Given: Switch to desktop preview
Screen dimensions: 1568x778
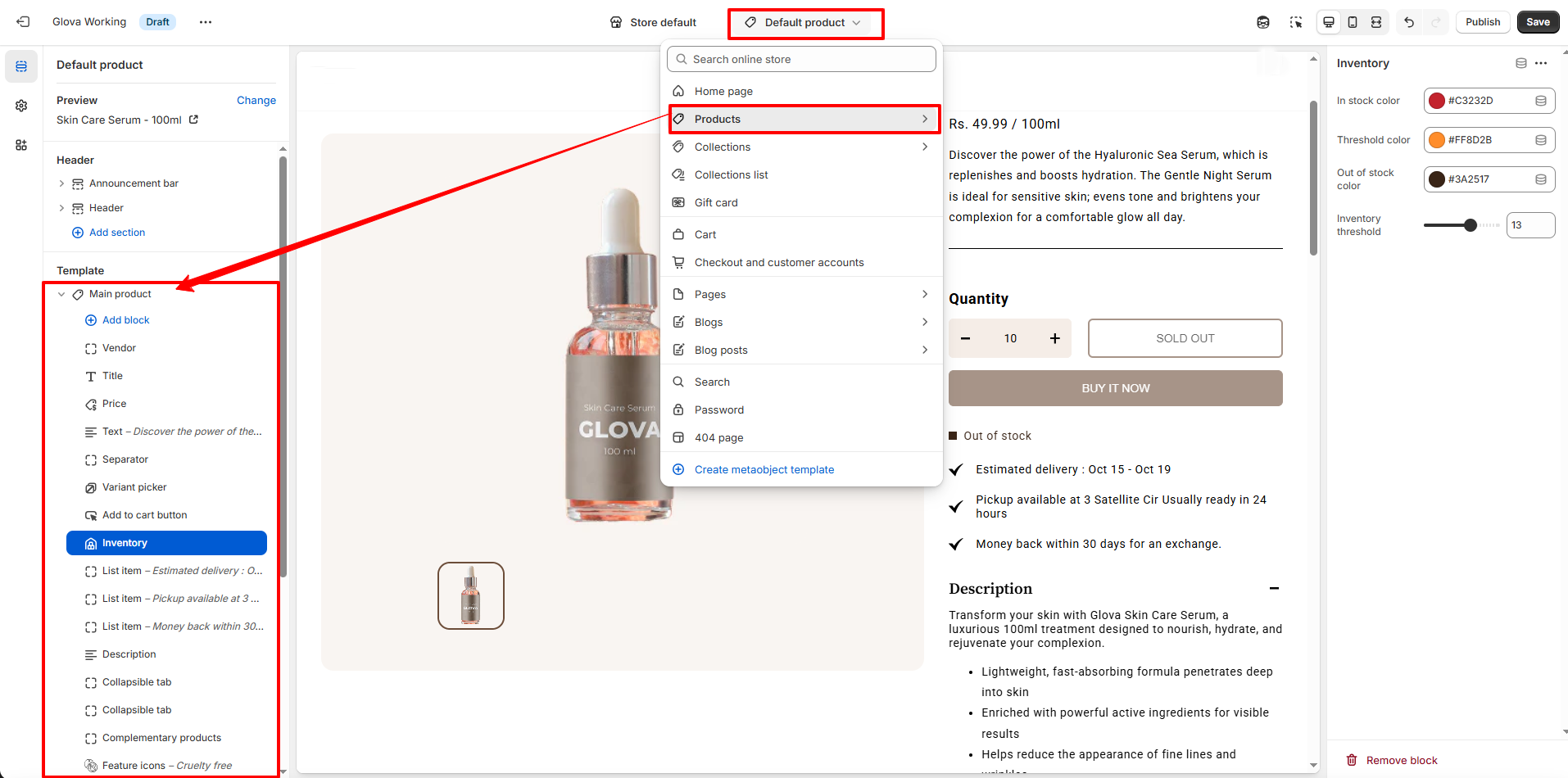Looking at the screenshot, I should [1329, 22].
